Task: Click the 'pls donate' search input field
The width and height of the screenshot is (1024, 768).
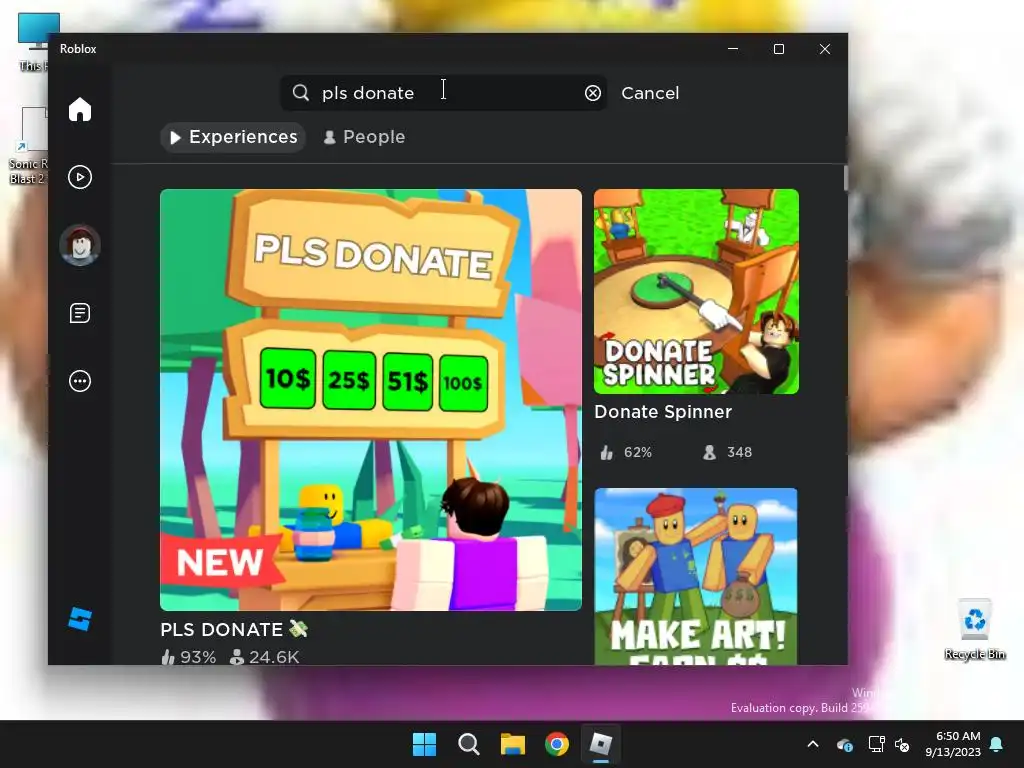Action: coord(444,93)
